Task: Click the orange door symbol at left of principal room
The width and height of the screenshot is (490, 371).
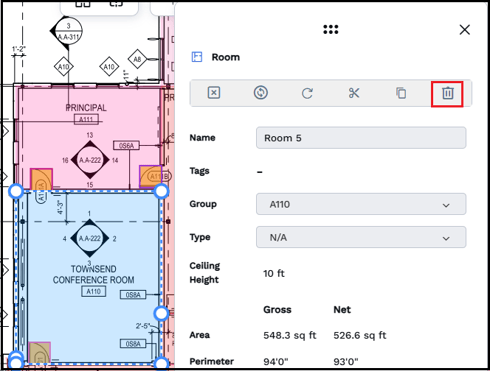Action: [x=41, y=179]
